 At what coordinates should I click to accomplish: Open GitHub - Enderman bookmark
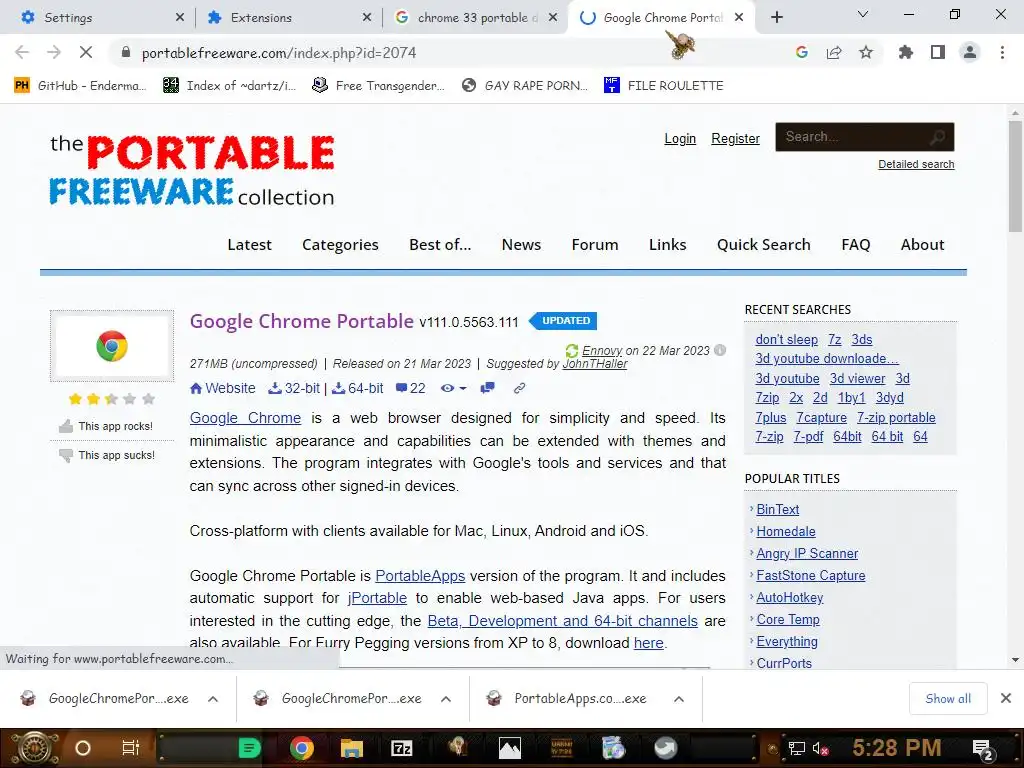coord(80,86)
